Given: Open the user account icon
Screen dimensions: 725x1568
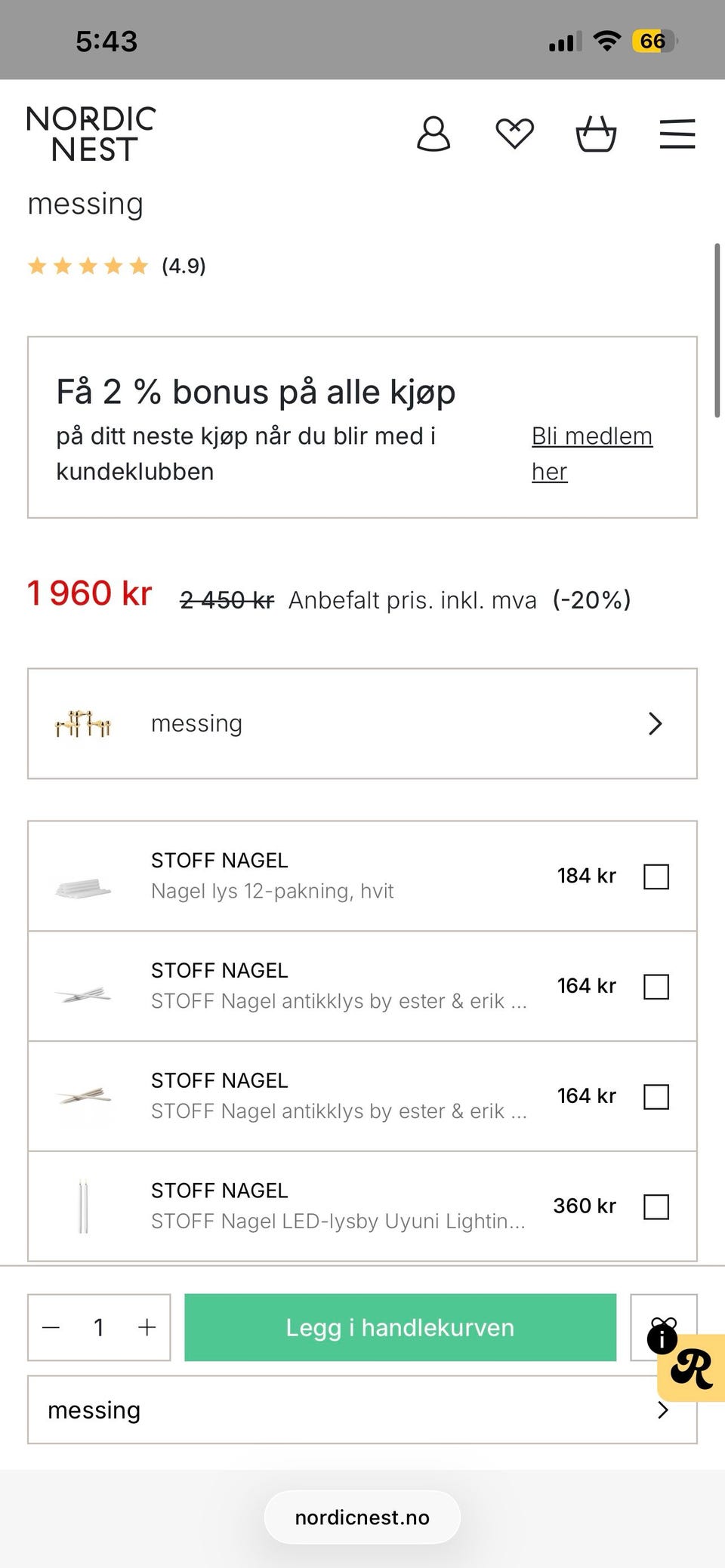Looking at the screenshot, I should 433,134.
